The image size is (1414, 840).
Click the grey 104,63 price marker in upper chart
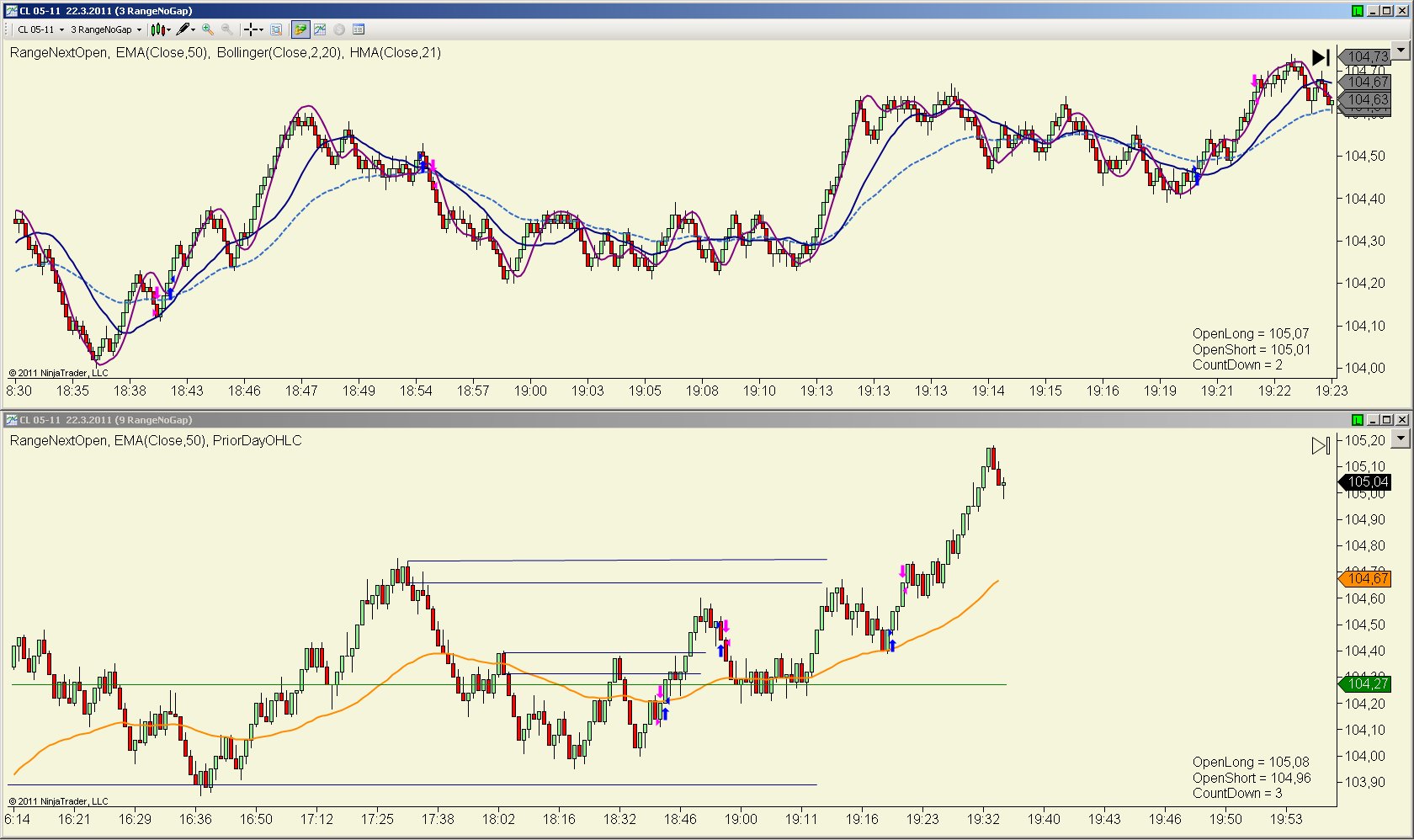click(1363, 99)
